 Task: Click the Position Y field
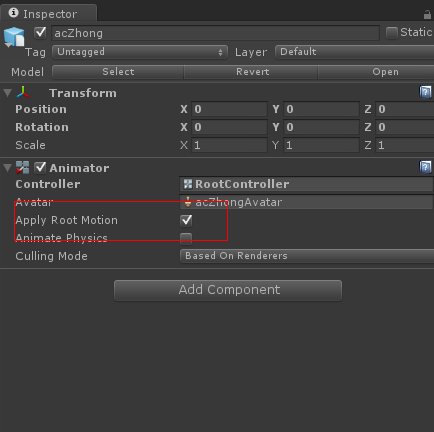tap(321, 109)
